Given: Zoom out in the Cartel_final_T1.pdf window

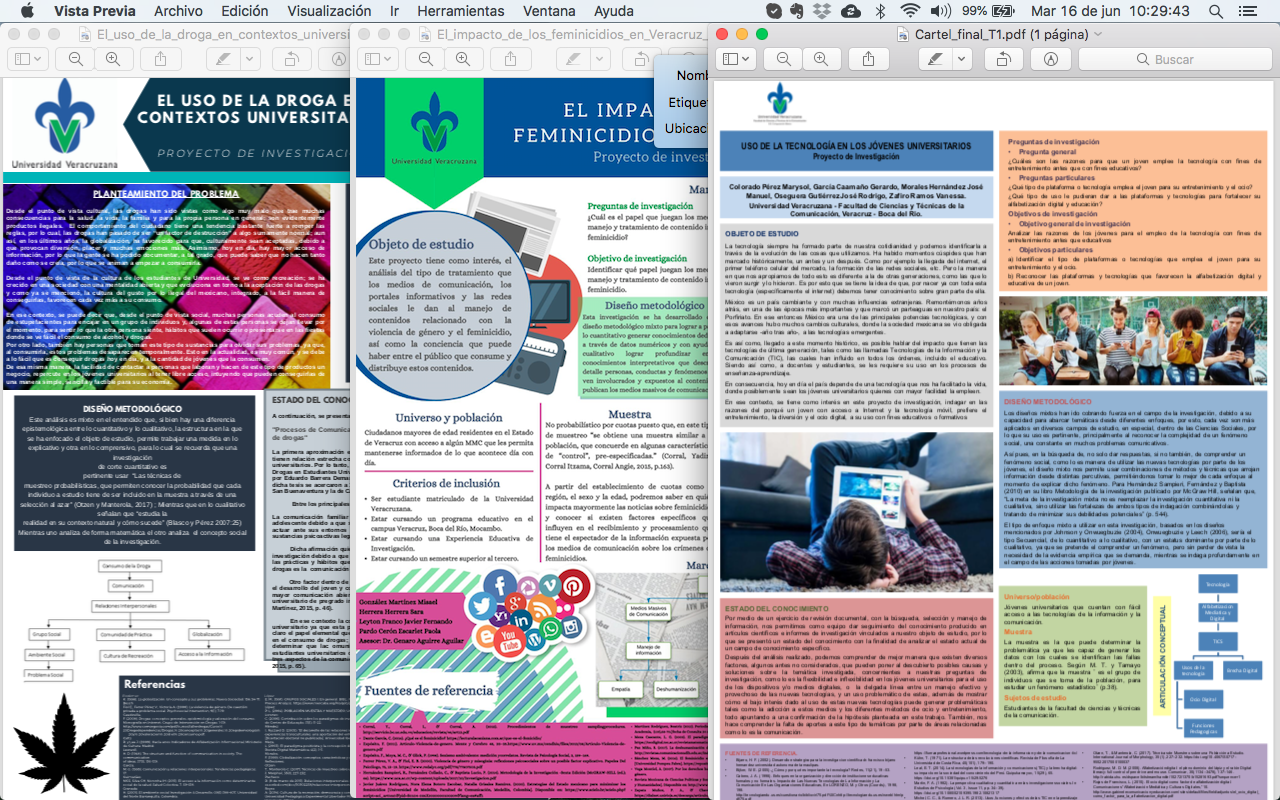Looking at the screenshot, I should click(x=784, y=59).
